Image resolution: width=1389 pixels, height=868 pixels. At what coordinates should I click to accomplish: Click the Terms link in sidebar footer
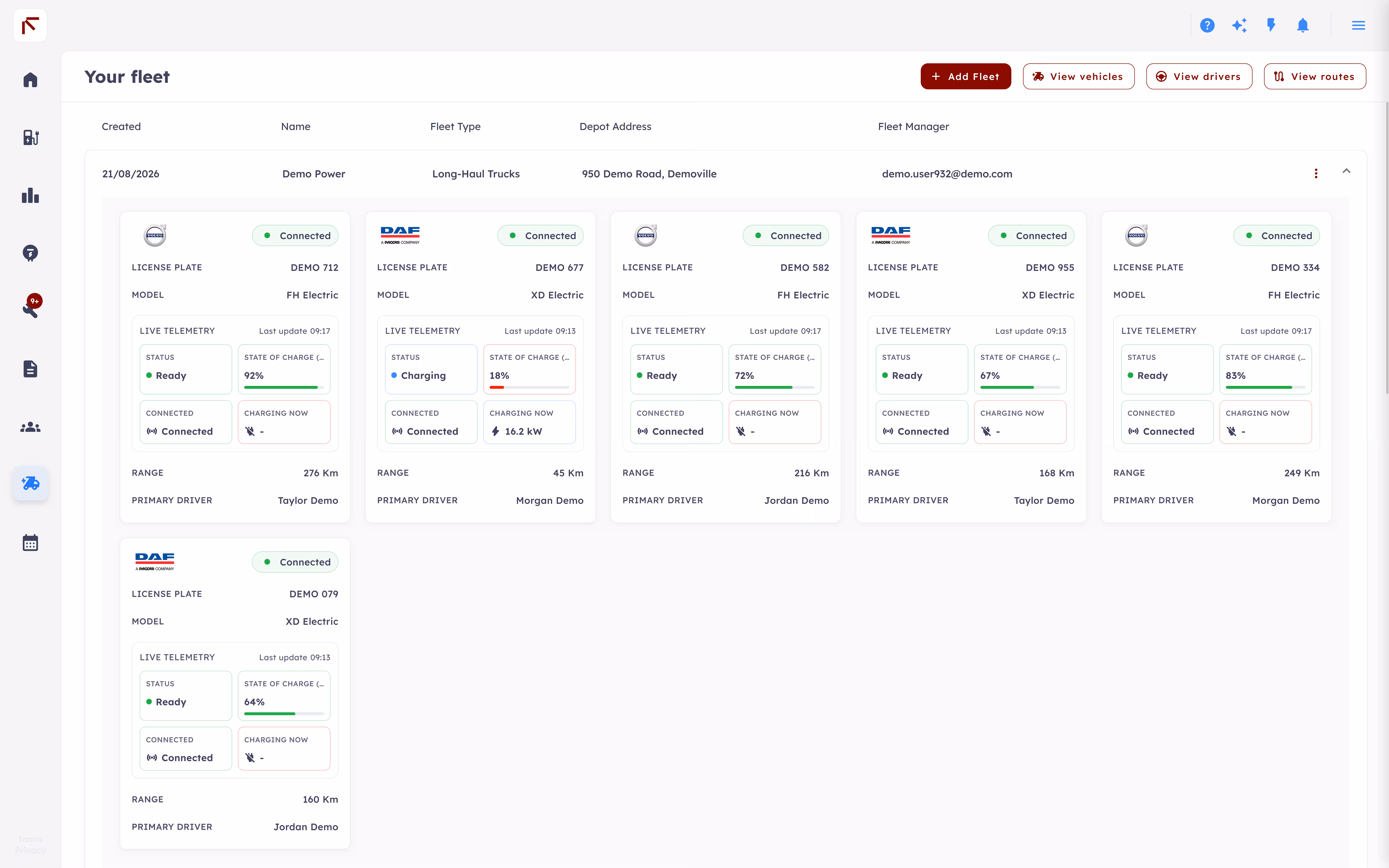tap(30, 839)
